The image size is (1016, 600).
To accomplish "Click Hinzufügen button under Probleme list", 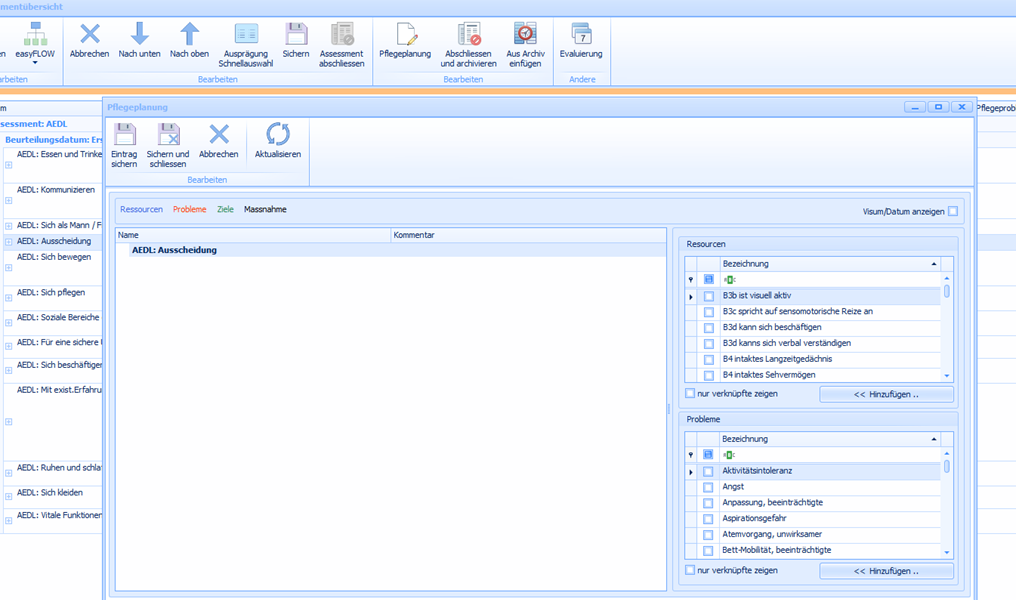I will [886, 571].
